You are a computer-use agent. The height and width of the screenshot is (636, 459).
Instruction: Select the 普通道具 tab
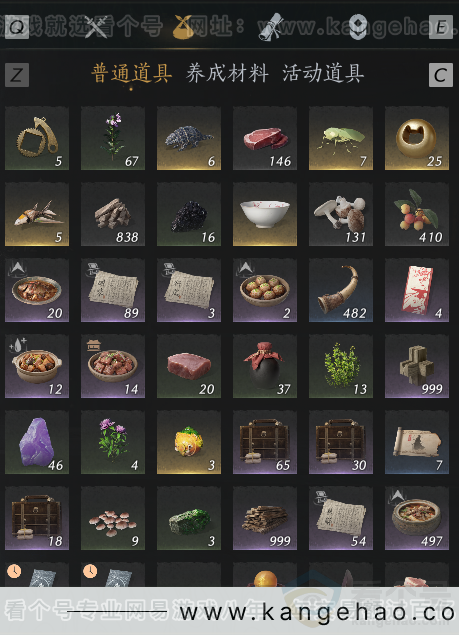coord(132,74)
